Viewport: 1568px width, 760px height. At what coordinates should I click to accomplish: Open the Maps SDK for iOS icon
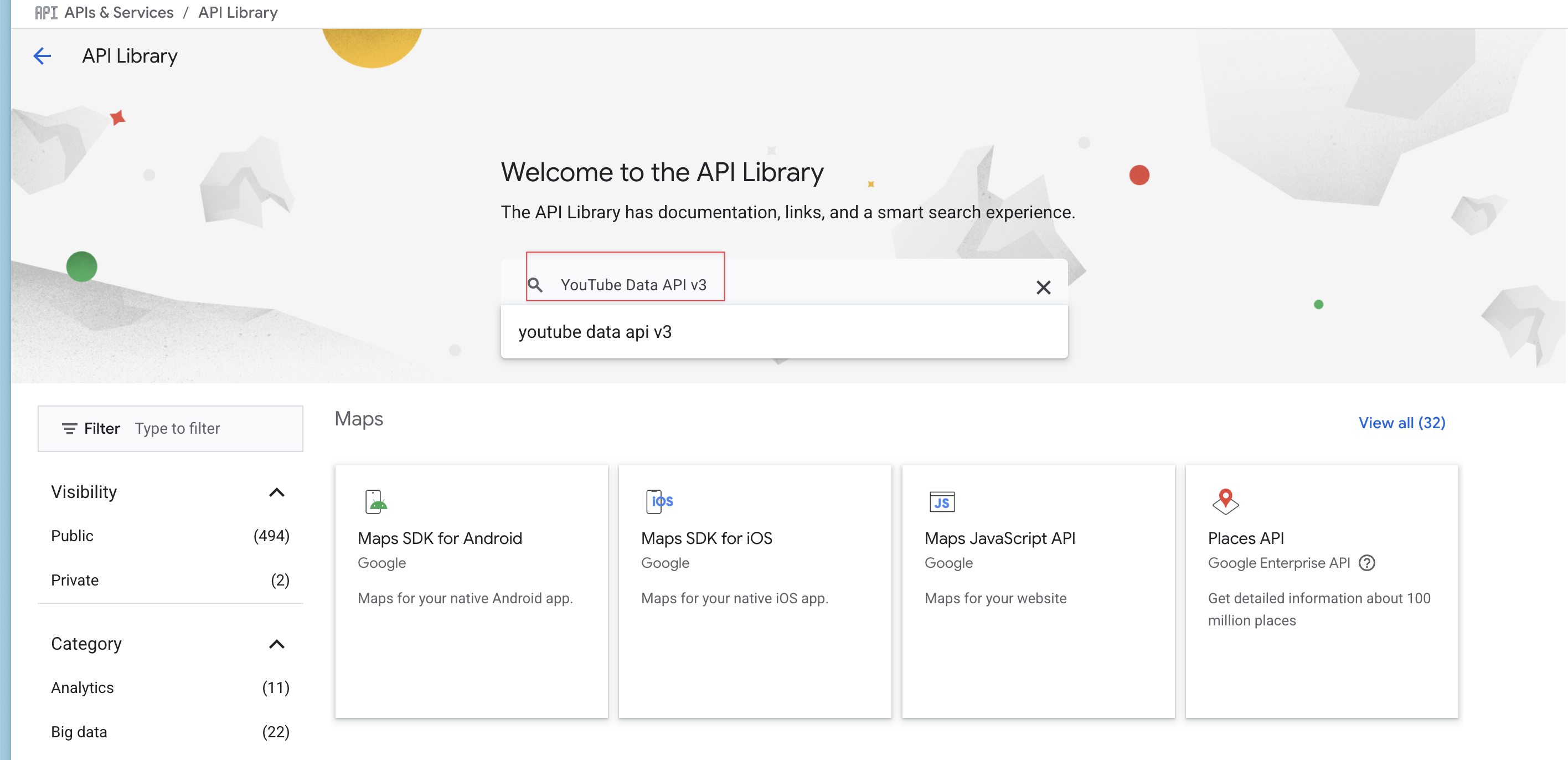659,501
